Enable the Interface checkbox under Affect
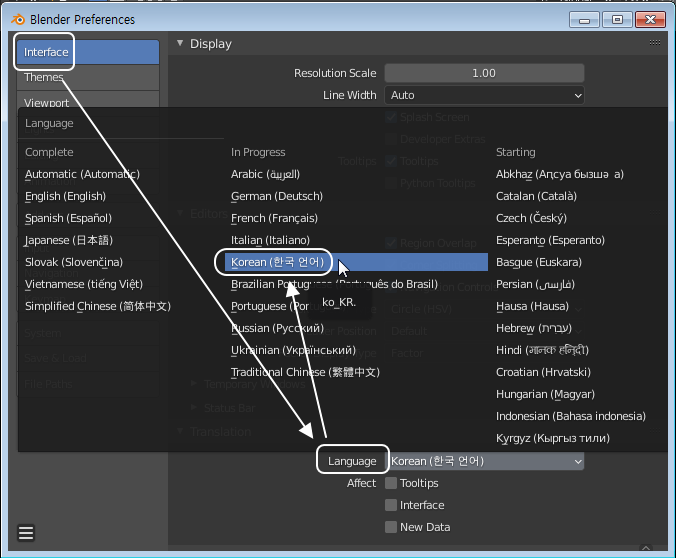The width and height of the screenshot is (676, 558). click(391, 505)
